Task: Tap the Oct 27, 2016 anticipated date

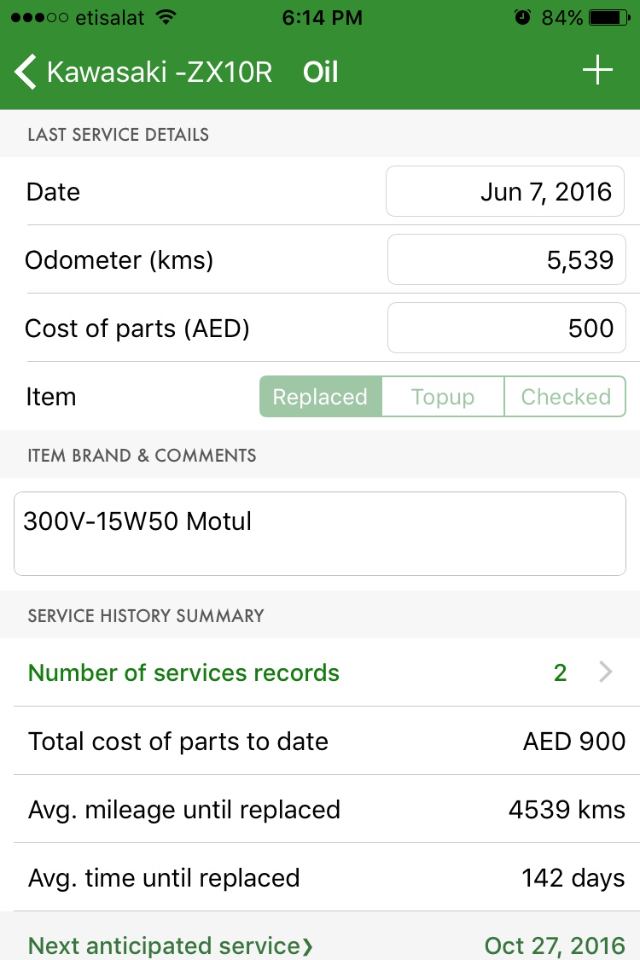Action: click(x=555, y=945)
